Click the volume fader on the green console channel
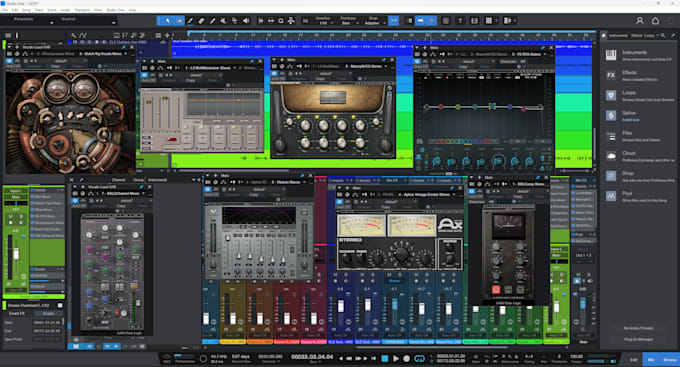This screenshot has width=680, height=367. pyautogui.click(x=16, y=253)
